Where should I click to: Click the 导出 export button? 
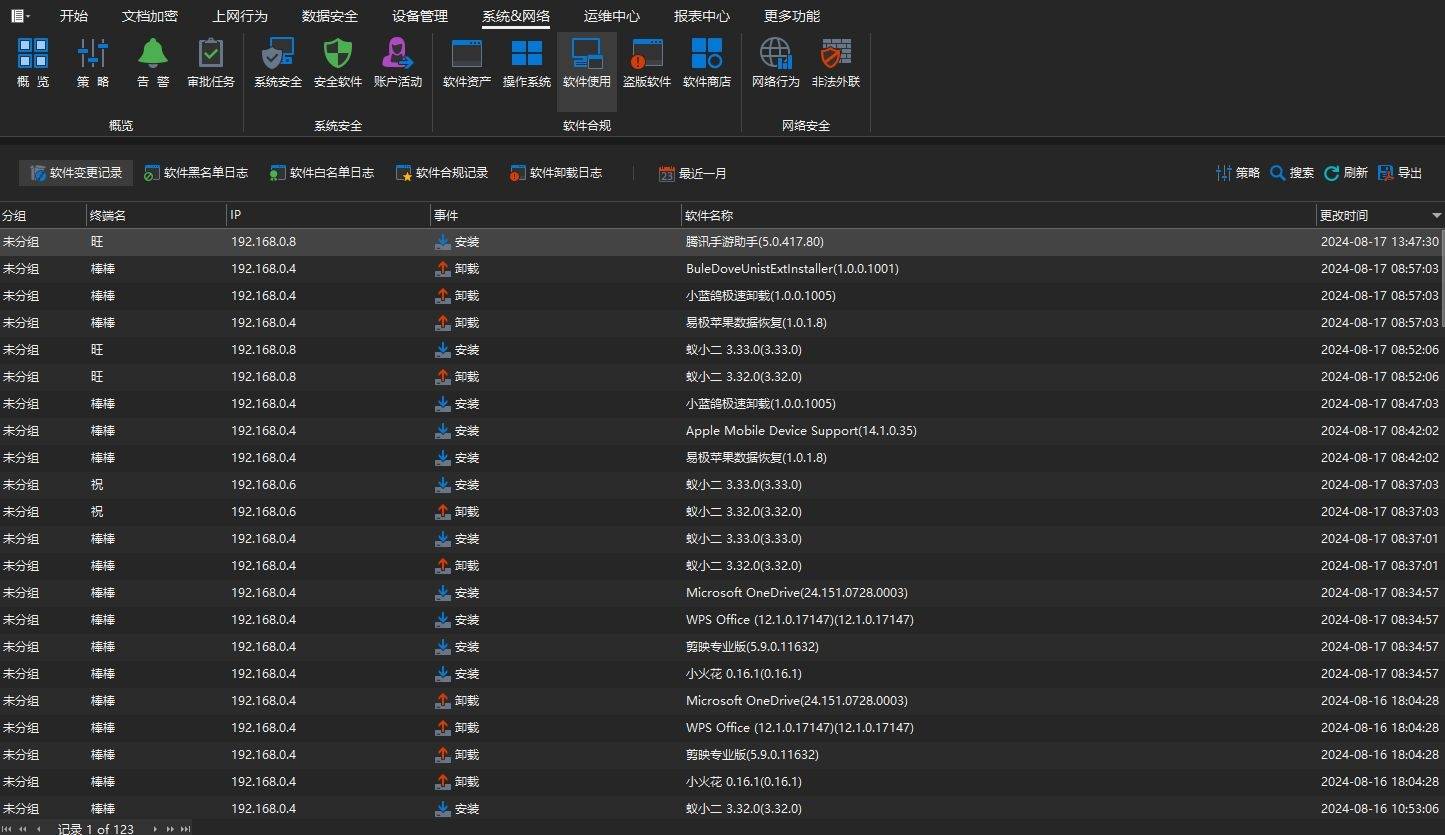pyautogui.click(x=1400, y=173)
